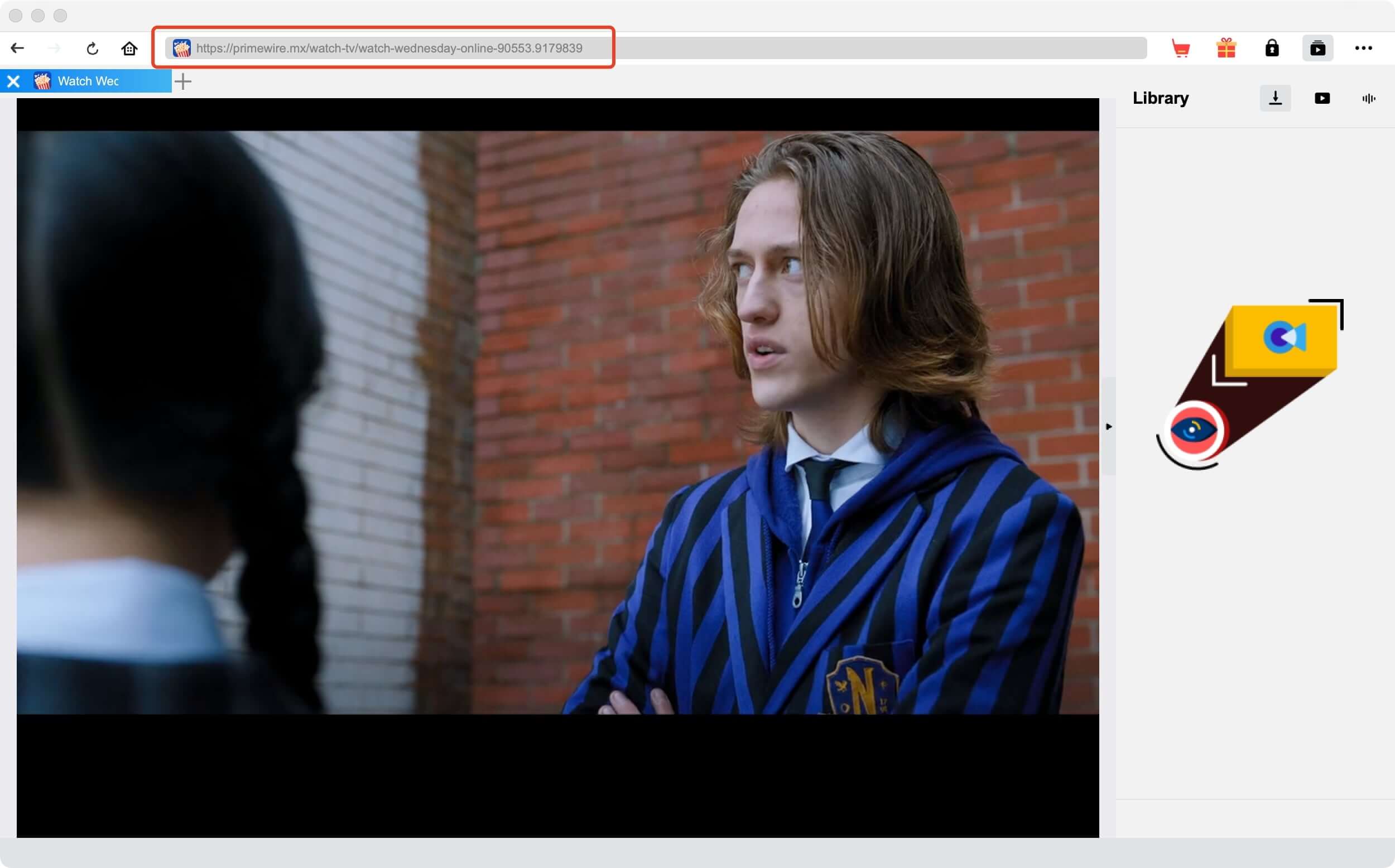1395x868 pixels.
Task: Reload the current PrimeWire page
Action: point(93,48)
